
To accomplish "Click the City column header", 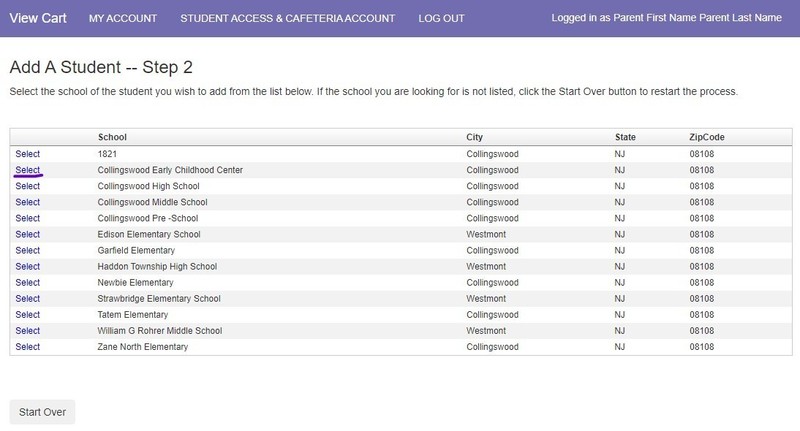I will [x=474, y=137].
